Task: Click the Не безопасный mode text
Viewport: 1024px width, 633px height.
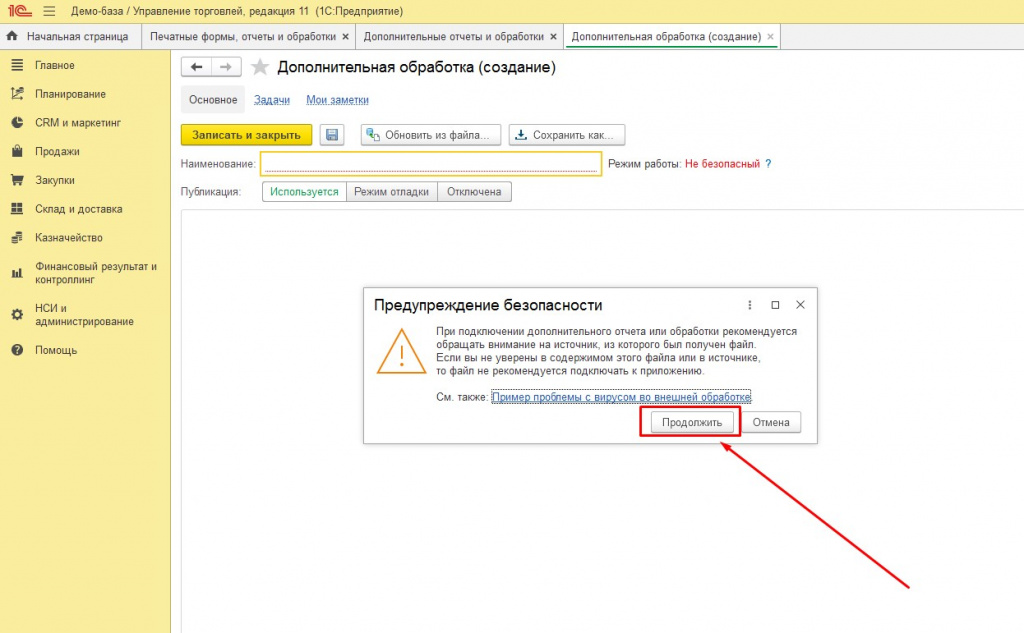Action: point(722,164)
